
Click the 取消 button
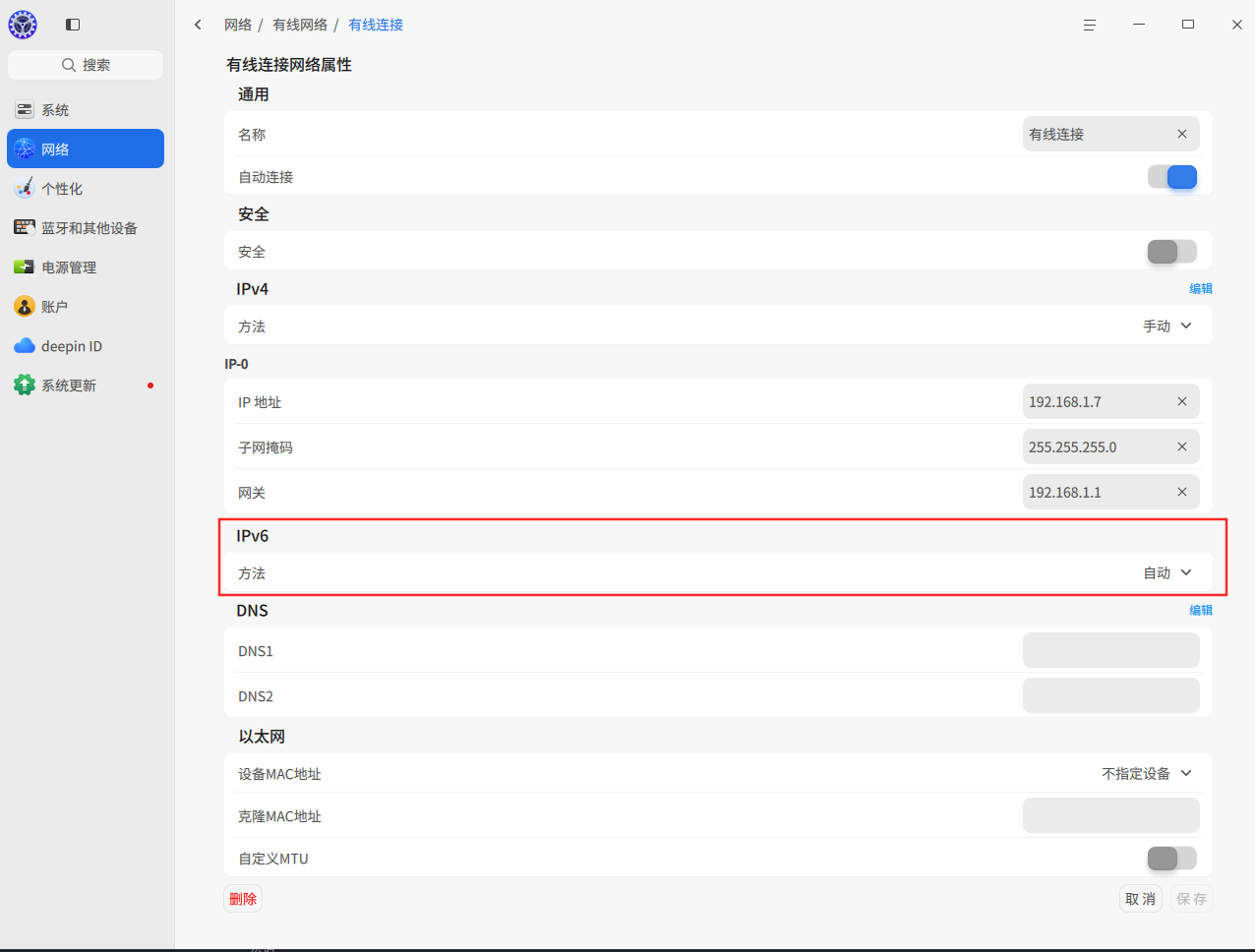(x=1141, y=899)
